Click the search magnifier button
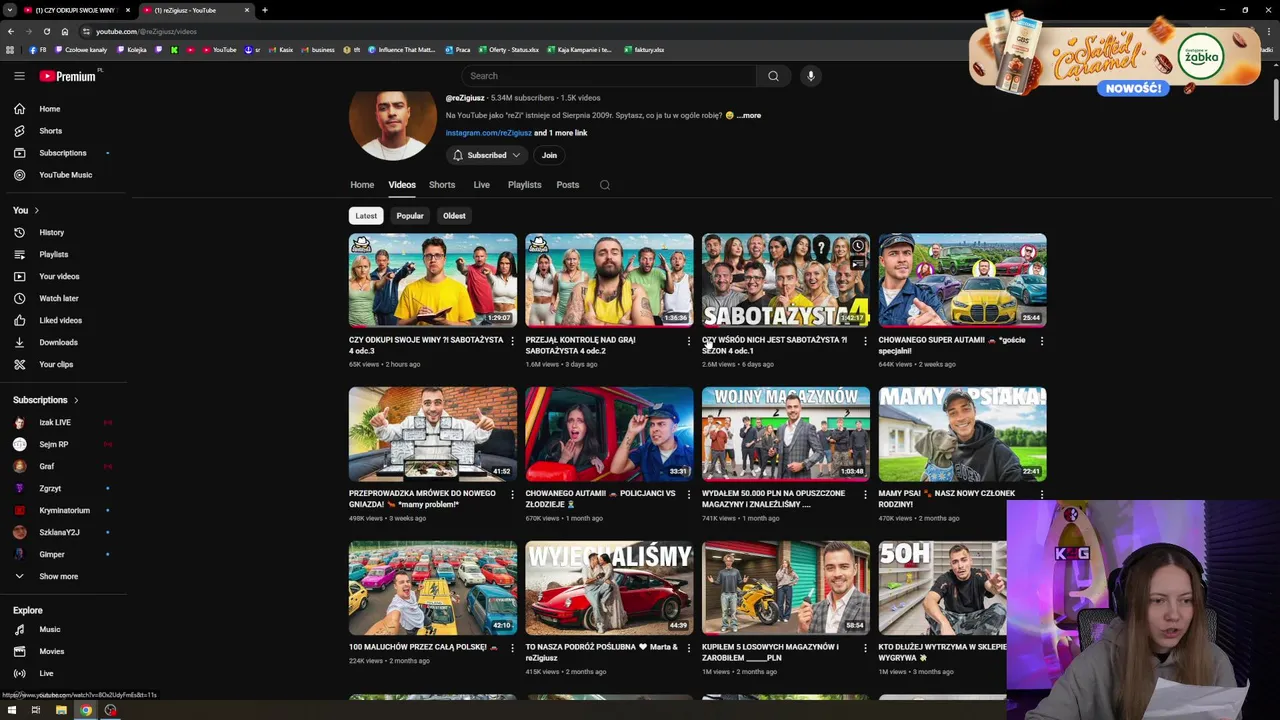 [x=773, y=76]
